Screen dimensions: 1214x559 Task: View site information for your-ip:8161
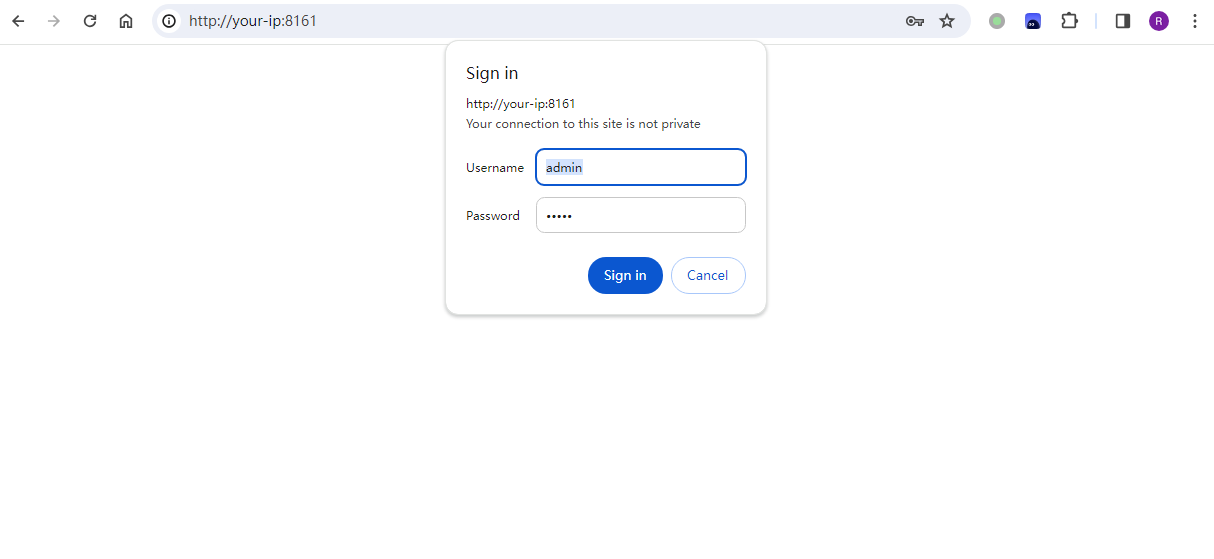pyautogui.click(x=169, y=21)
